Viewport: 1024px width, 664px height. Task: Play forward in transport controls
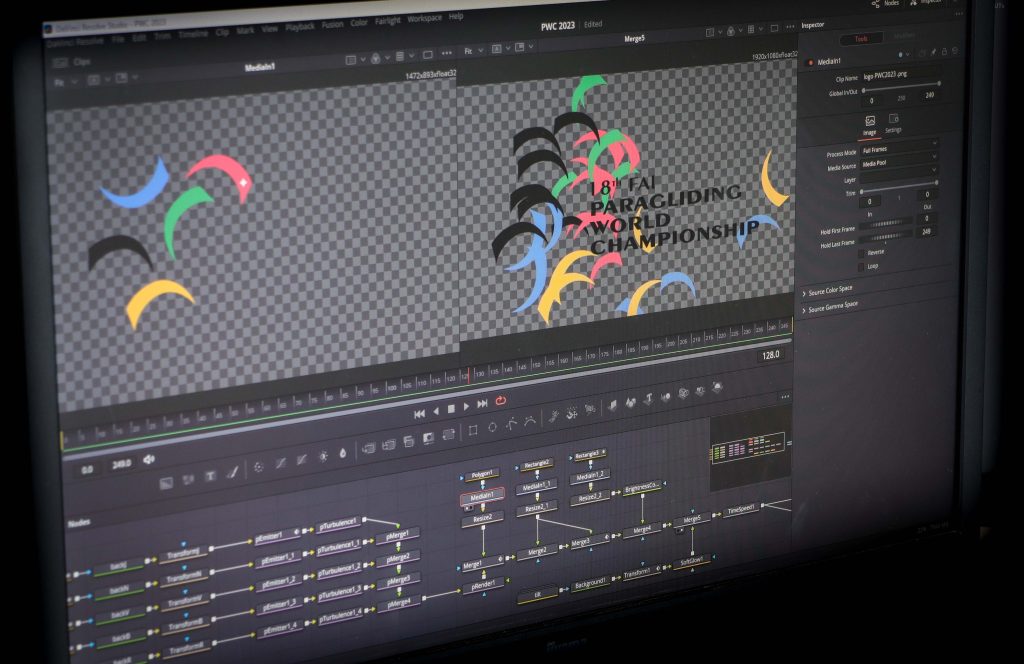tap(466, 407)
